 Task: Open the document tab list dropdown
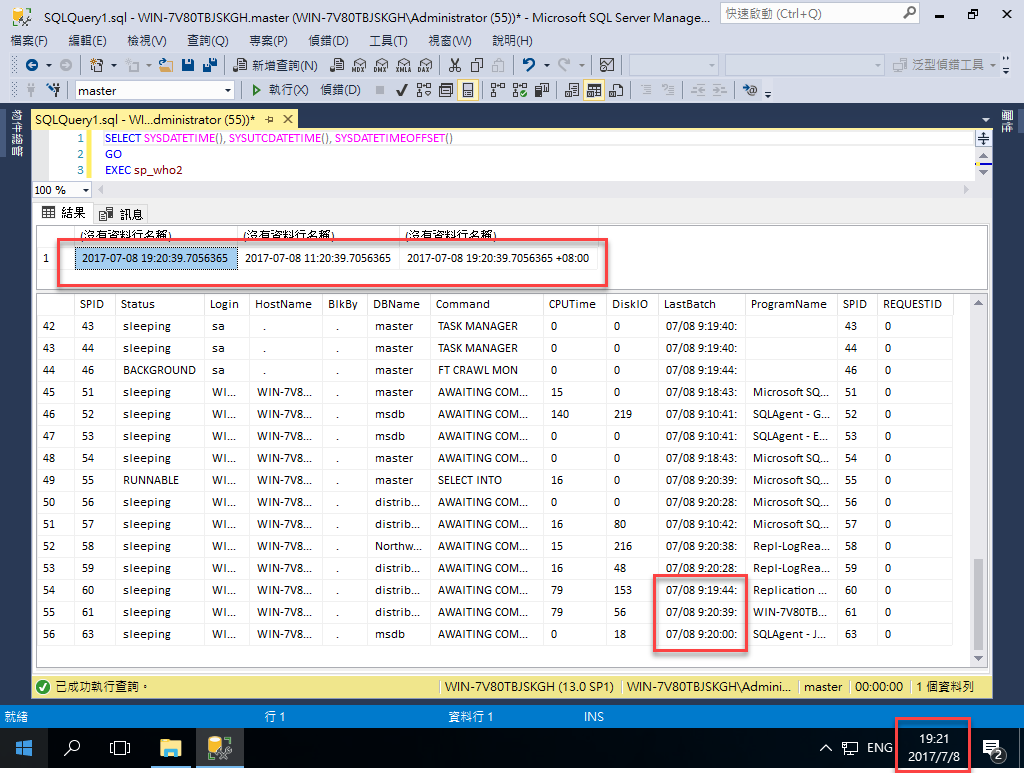(985, 120)
